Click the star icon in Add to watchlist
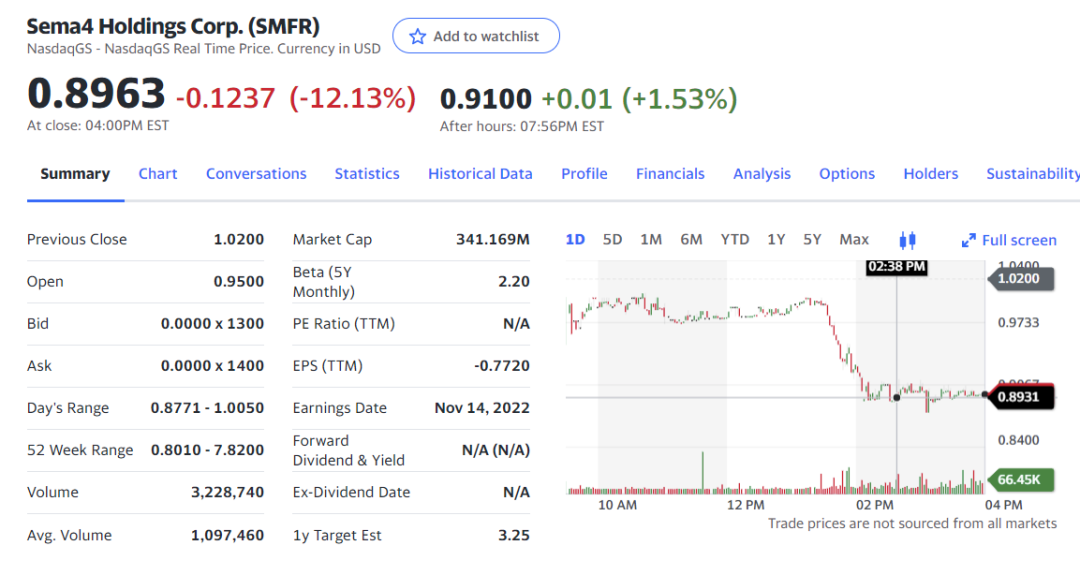1080x575 pixels. (418, 36)
